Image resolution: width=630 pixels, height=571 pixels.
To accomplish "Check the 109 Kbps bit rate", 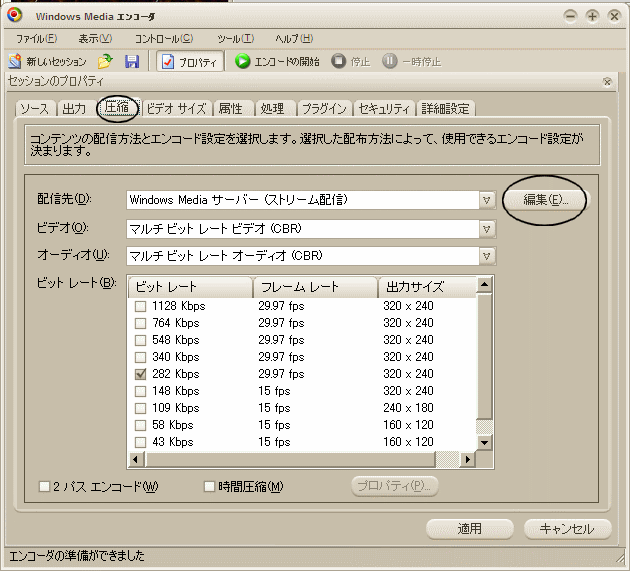I will (141, 408).
